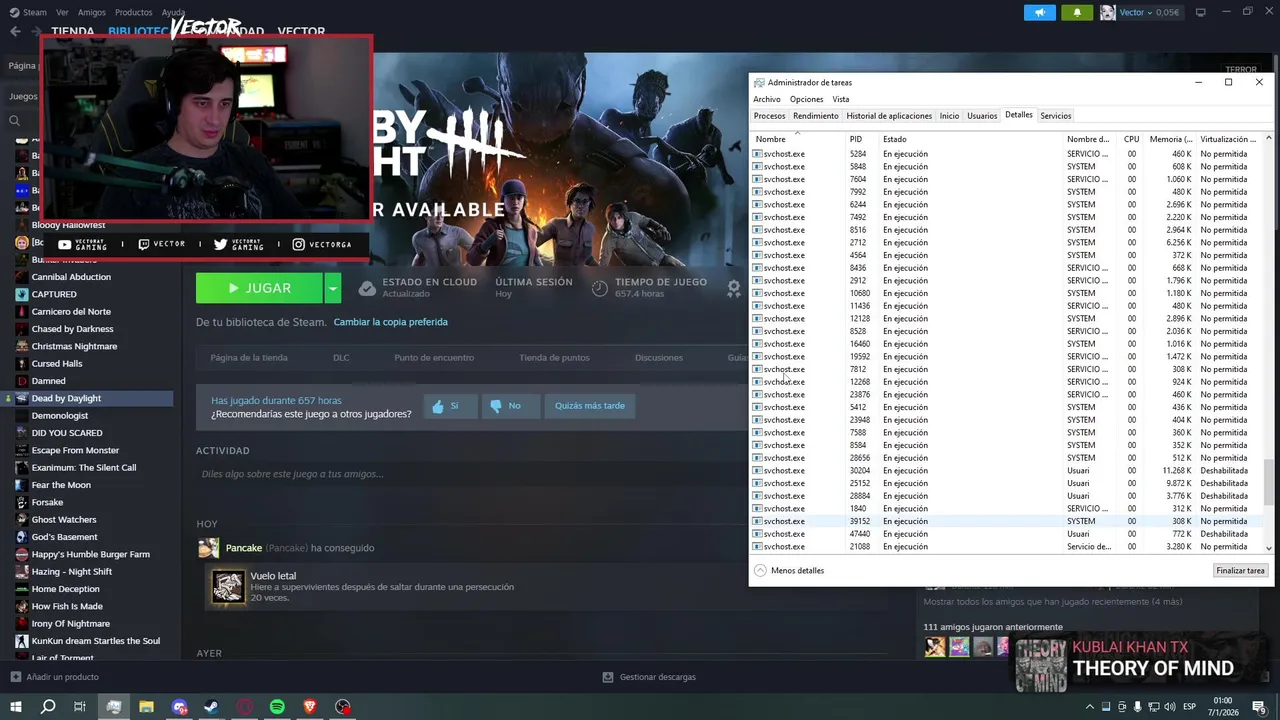
Task: Click the microphone tray icon
Action: point(1137,706)
